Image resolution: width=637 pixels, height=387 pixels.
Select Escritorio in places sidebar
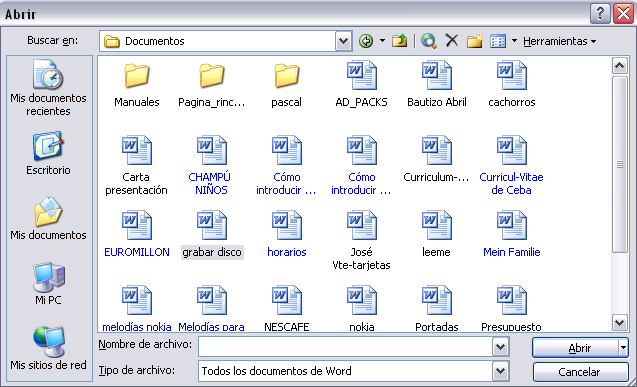pos(48,153)
